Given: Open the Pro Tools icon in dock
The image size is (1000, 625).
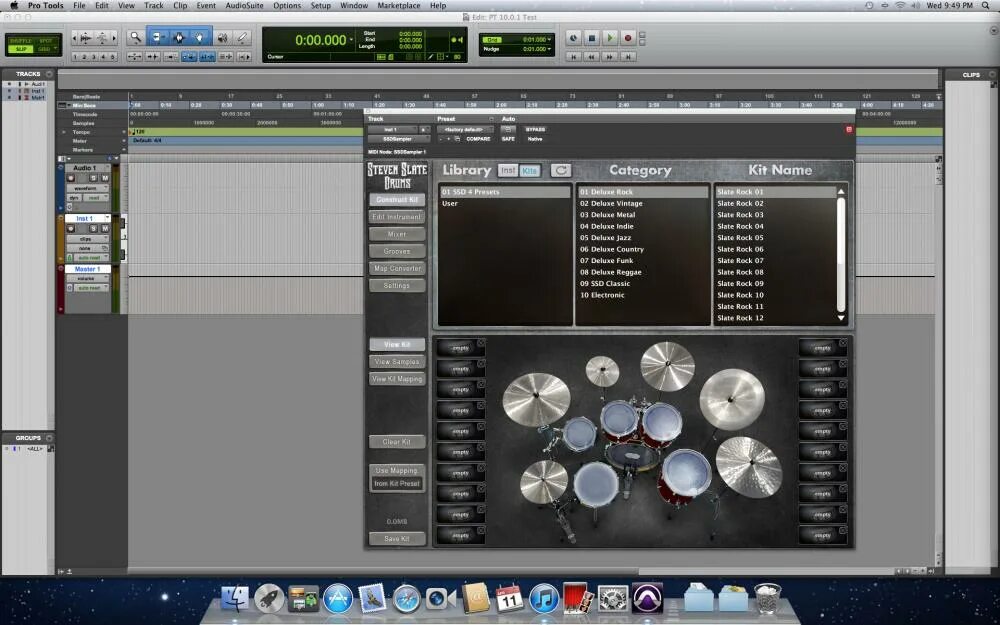Looking at the screenshot, I should click(x=647, y=598).
